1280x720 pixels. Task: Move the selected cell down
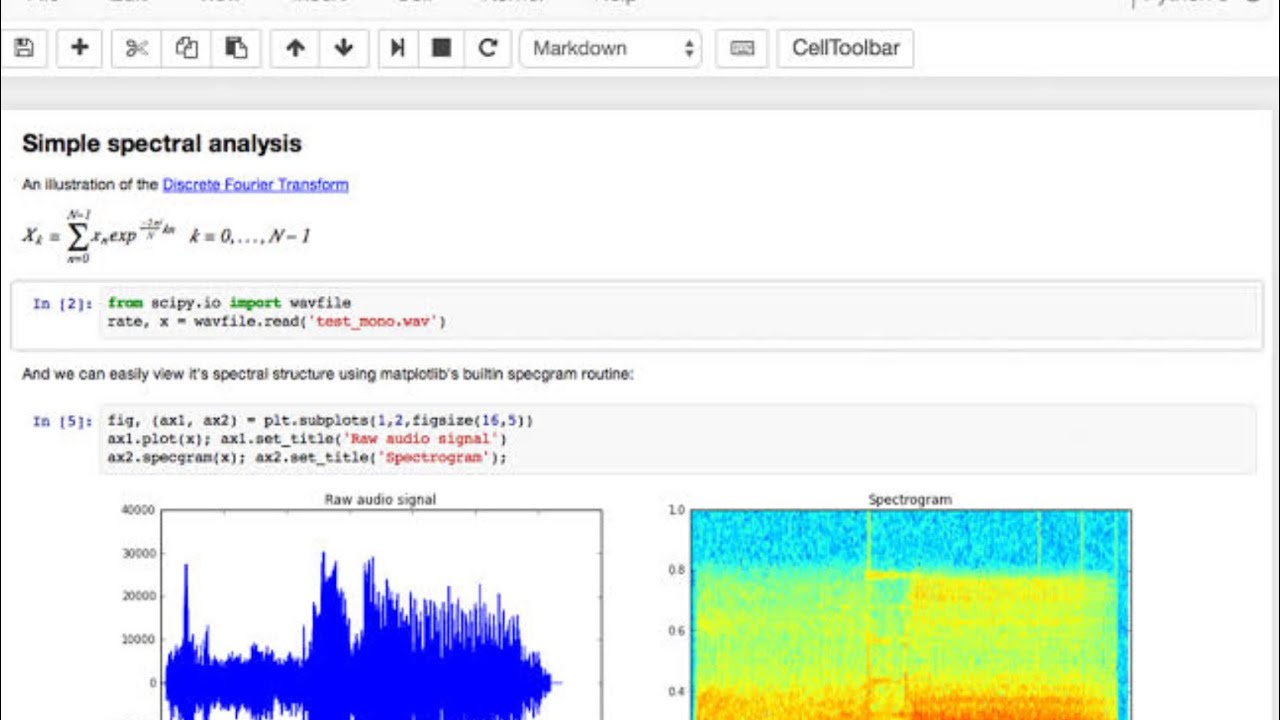pos(344,48)
